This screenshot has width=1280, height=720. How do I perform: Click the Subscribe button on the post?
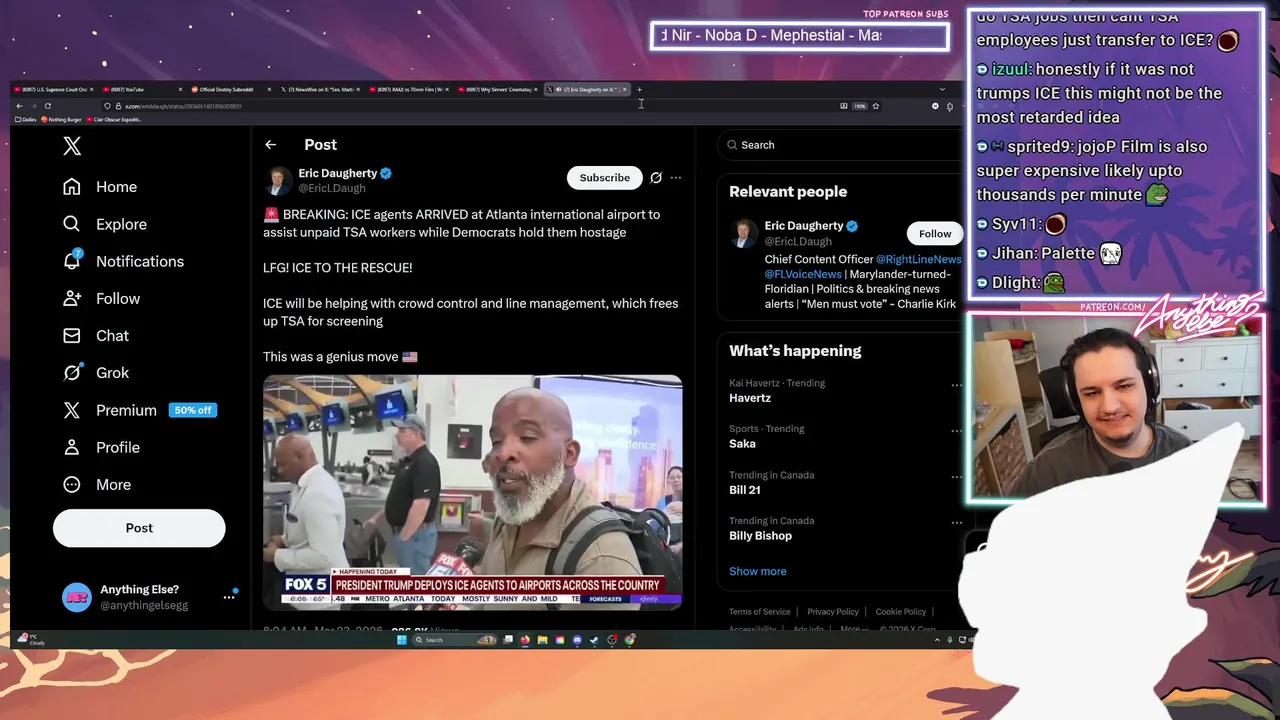[604, 178]
